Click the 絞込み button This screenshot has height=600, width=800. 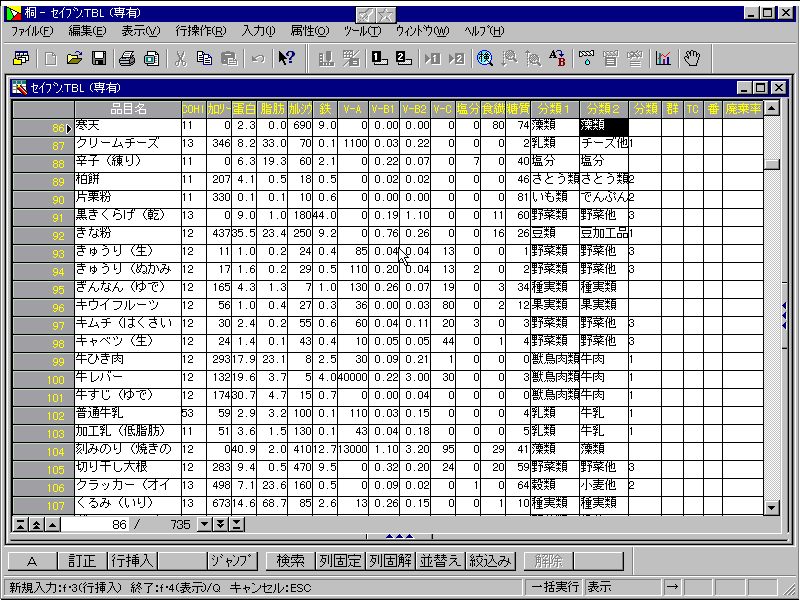tap(491, 561)
